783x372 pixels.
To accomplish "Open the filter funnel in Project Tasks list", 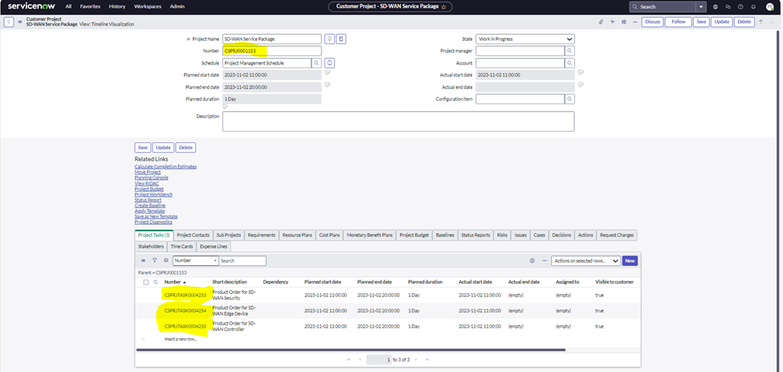I will (x=154, y=261).
